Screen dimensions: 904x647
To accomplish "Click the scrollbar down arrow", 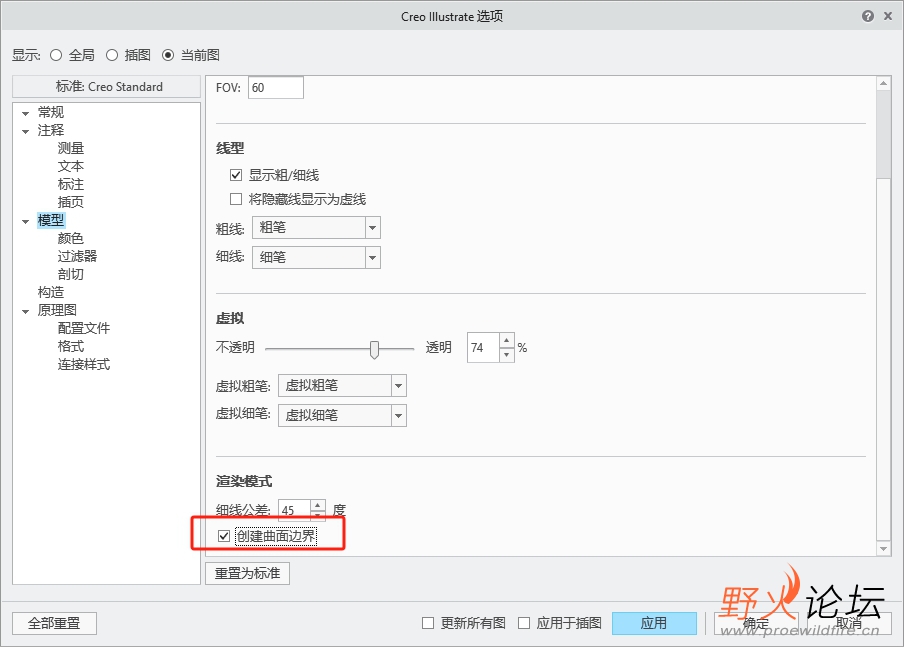I will click(883, 548).
